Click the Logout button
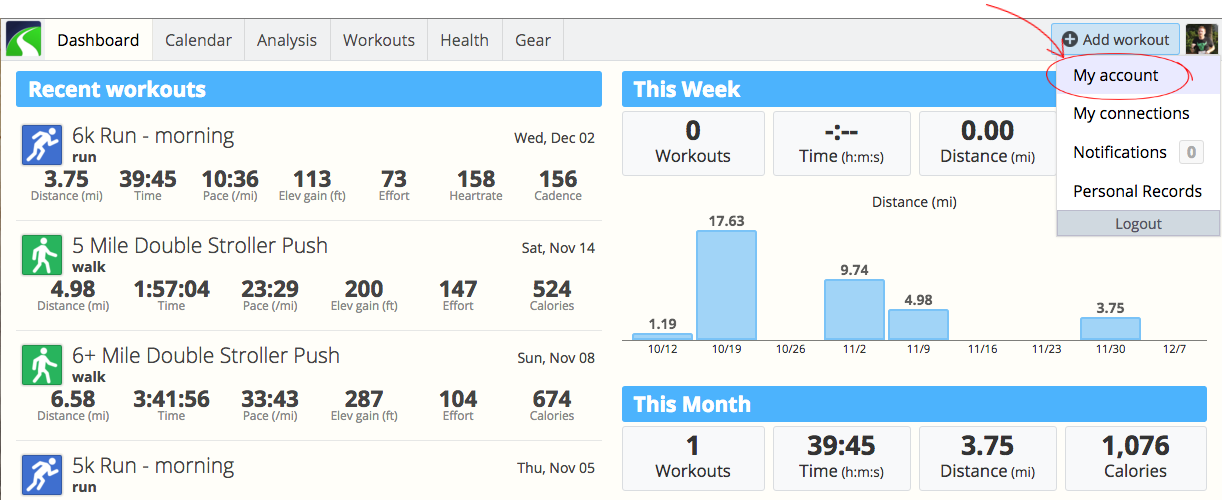1222x500 pixels. pos(1138,224)
